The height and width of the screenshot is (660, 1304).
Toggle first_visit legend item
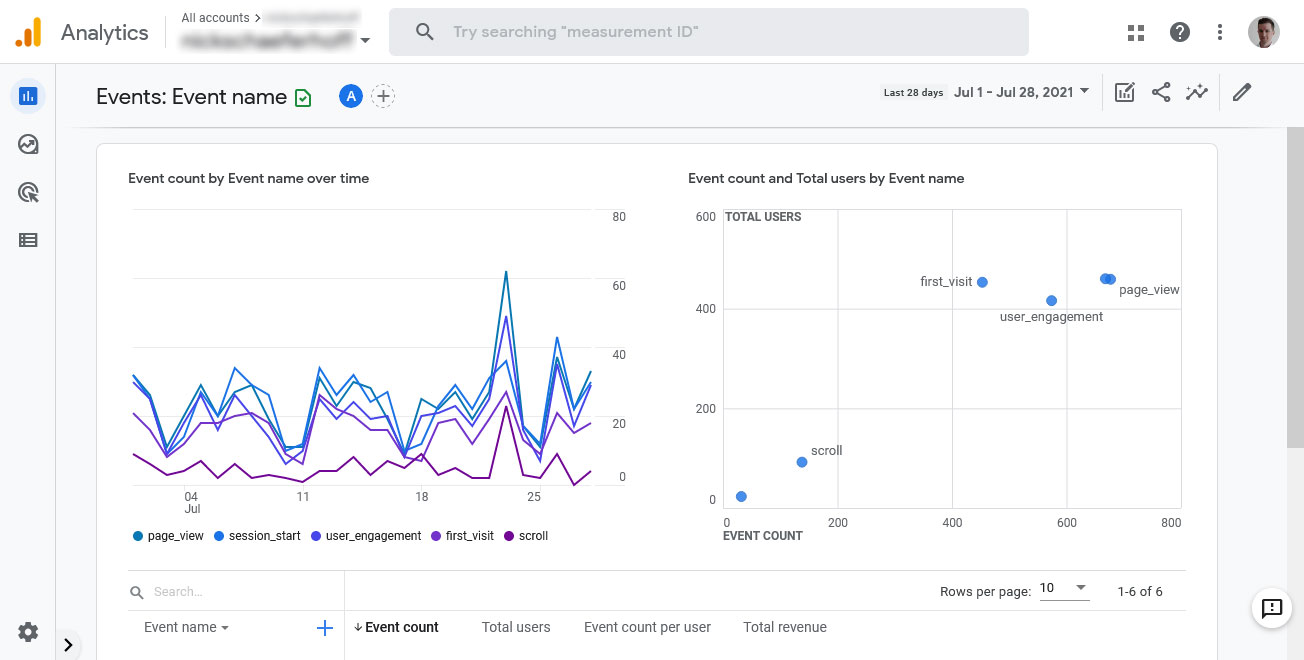(462, 536)
